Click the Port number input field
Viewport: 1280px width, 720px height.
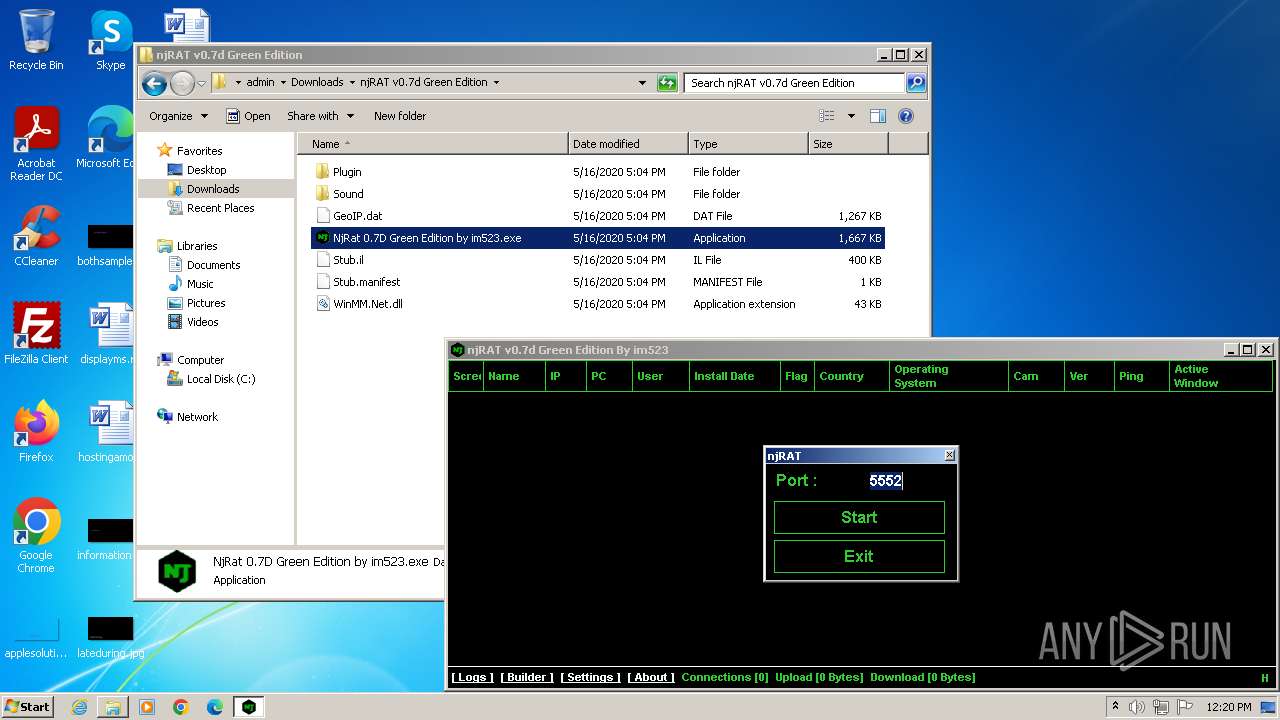886,481
